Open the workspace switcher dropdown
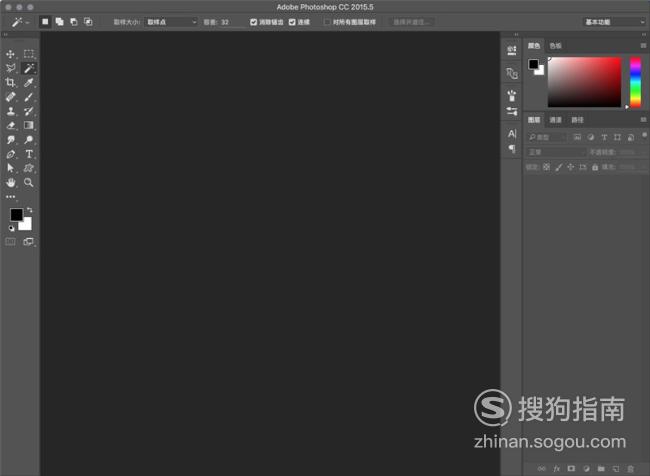 (614, 22)
